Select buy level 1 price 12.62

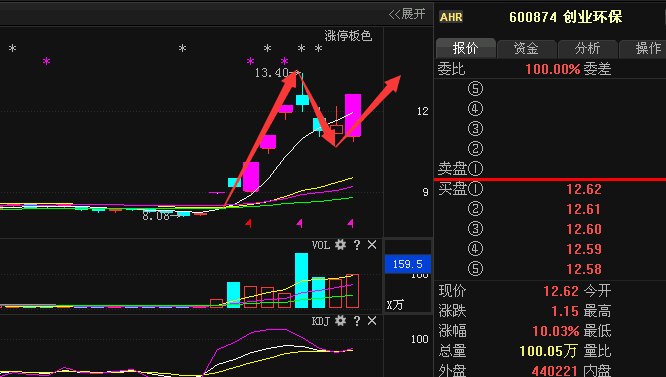tap(584, 189)
